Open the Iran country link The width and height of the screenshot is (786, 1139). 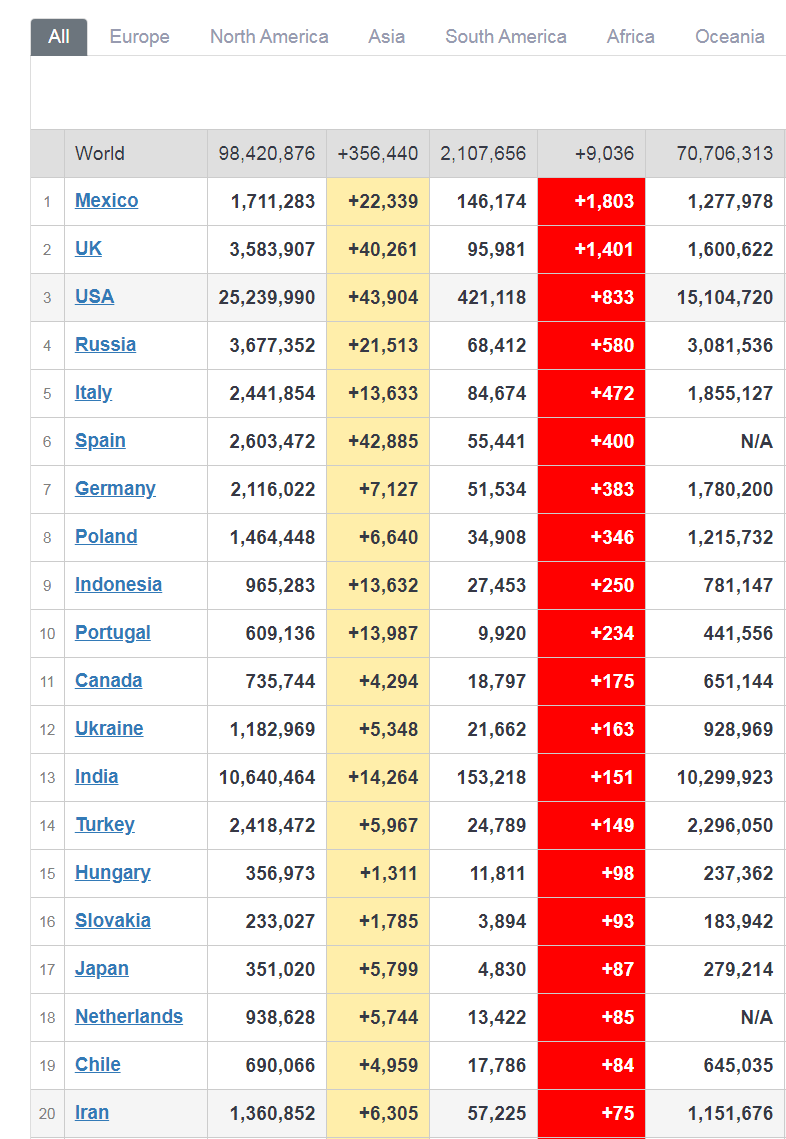92,1113
